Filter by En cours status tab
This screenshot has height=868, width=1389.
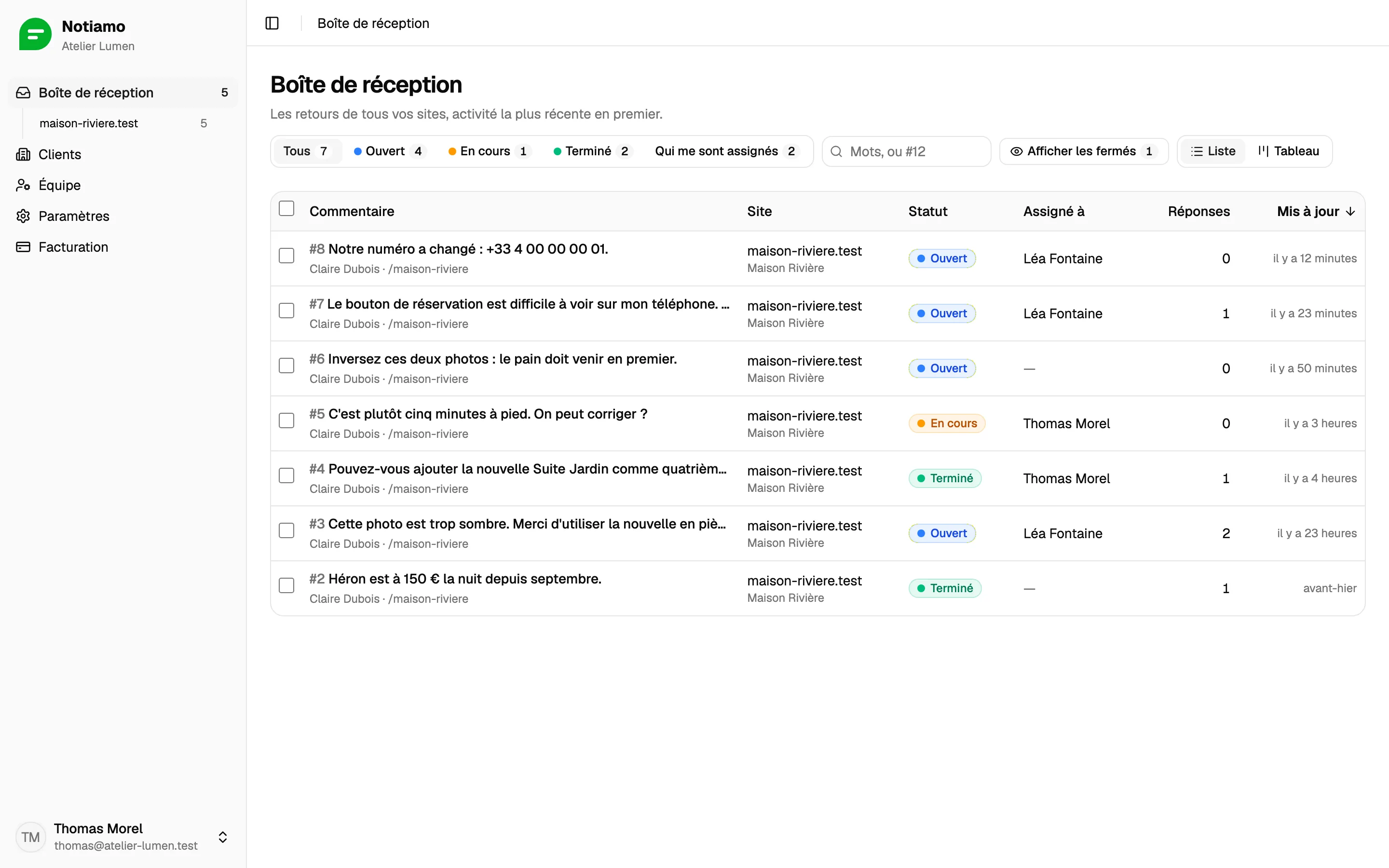point(490,151)
